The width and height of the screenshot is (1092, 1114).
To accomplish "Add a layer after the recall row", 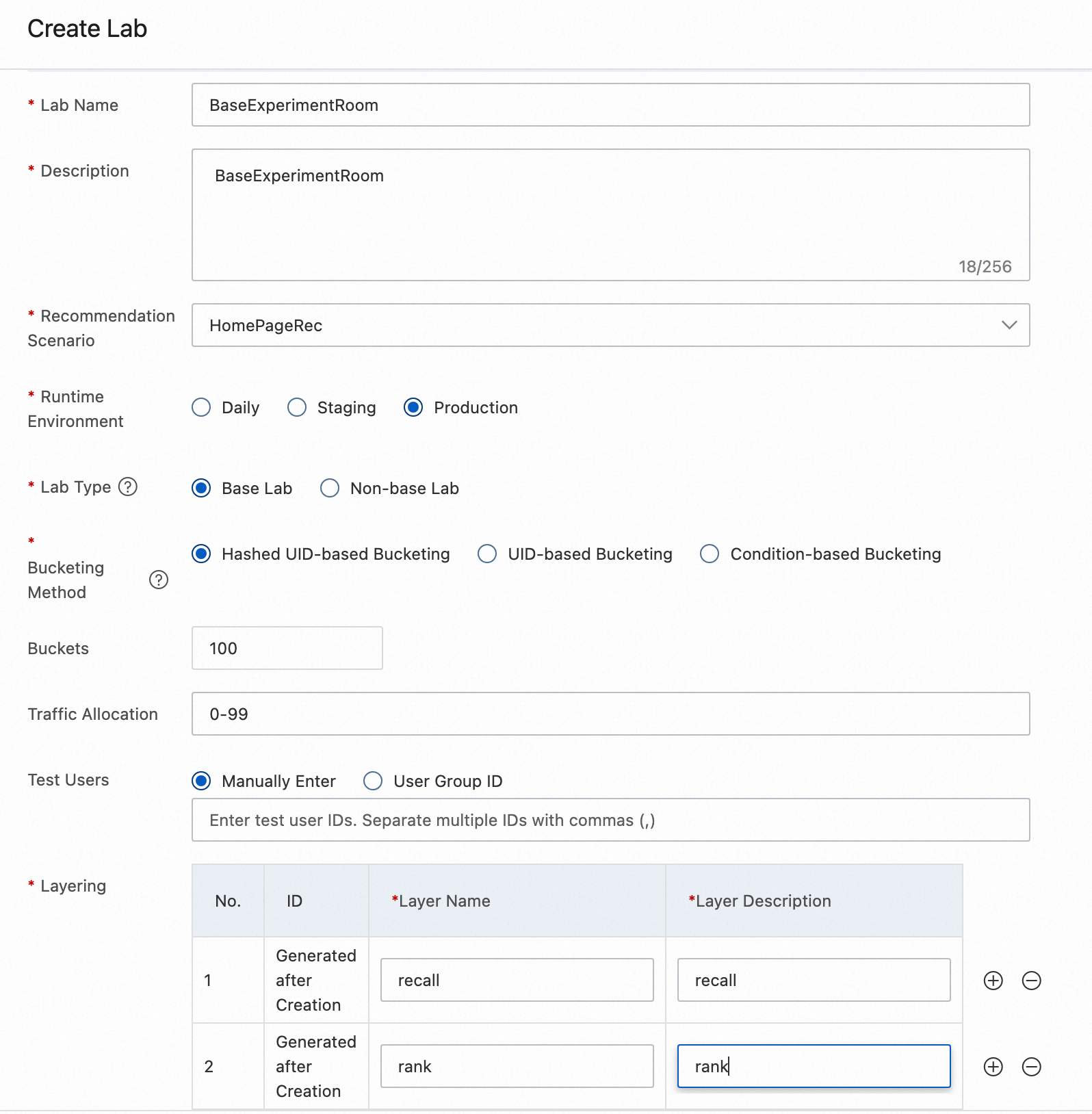I will (993, 981).
